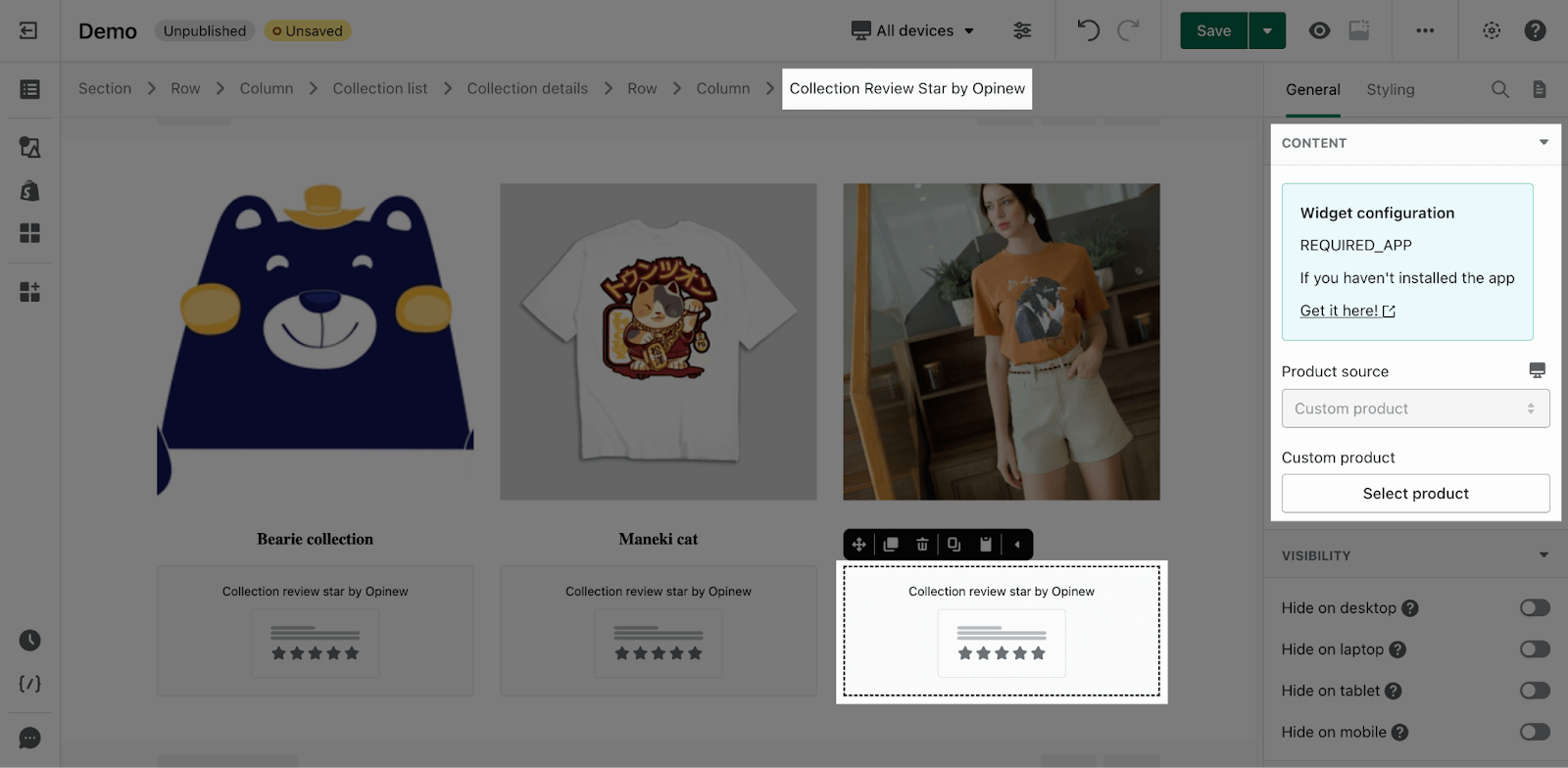
Task: Open the page settings sliders icon
Action: tap(1022, 30)
